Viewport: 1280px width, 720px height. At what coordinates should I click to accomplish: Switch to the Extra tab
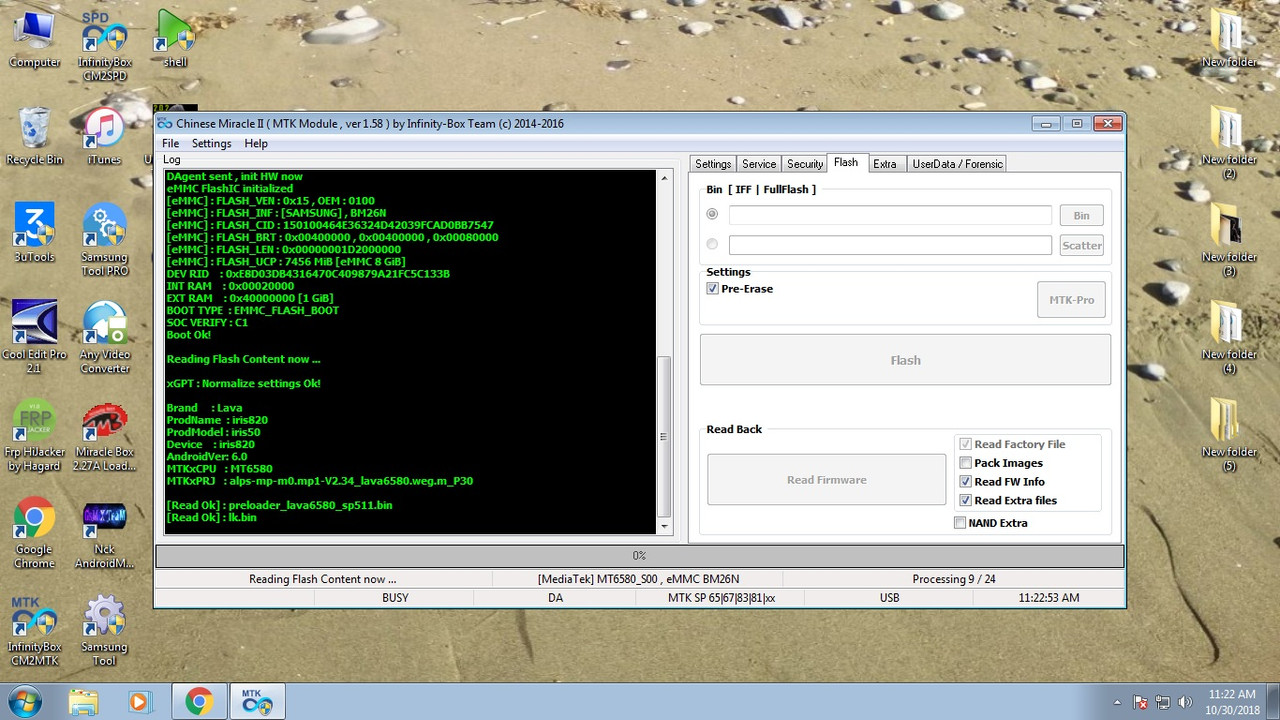(885, 164)
